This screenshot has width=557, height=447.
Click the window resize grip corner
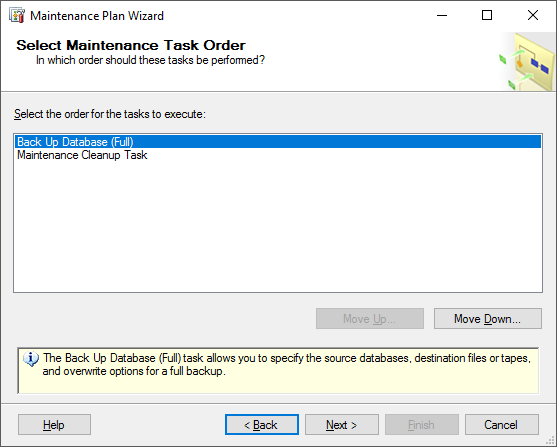point(551,441)
